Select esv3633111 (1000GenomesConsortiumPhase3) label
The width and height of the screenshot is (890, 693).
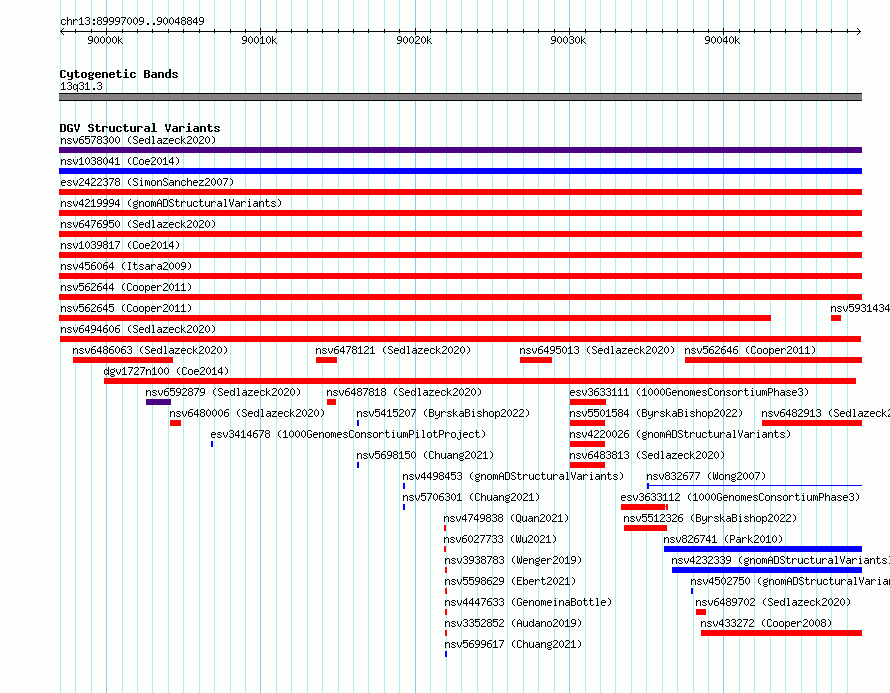pos(689,392)
